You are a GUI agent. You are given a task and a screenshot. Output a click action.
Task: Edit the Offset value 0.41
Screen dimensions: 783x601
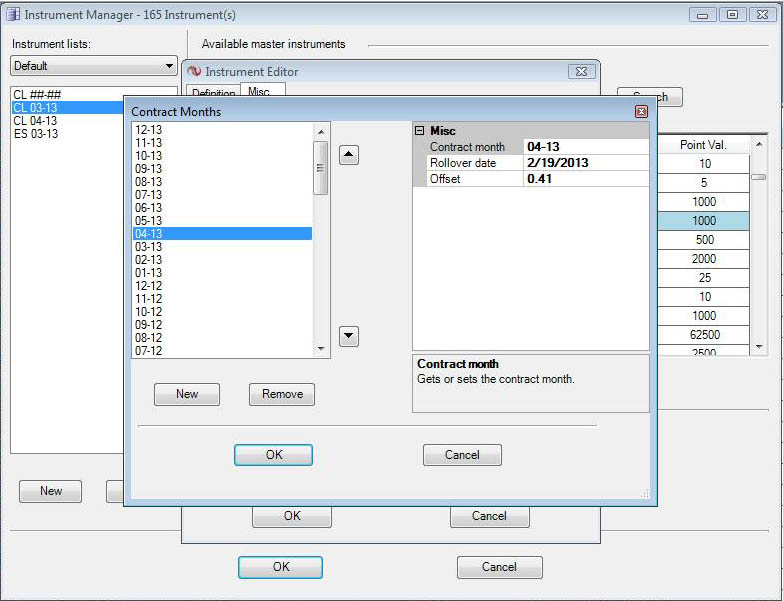pyautogui.click(x=586, y=179)
